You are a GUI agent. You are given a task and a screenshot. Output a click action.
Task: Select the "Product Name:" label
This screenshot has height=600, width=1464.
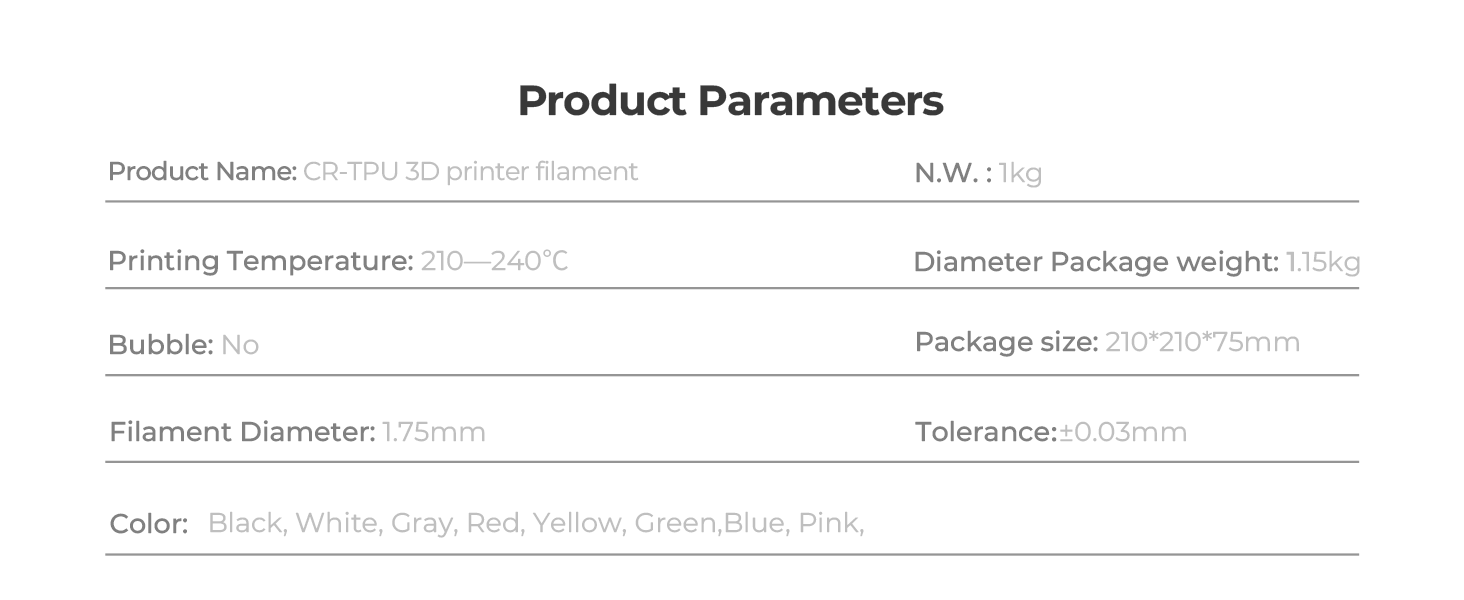point(202,172)
